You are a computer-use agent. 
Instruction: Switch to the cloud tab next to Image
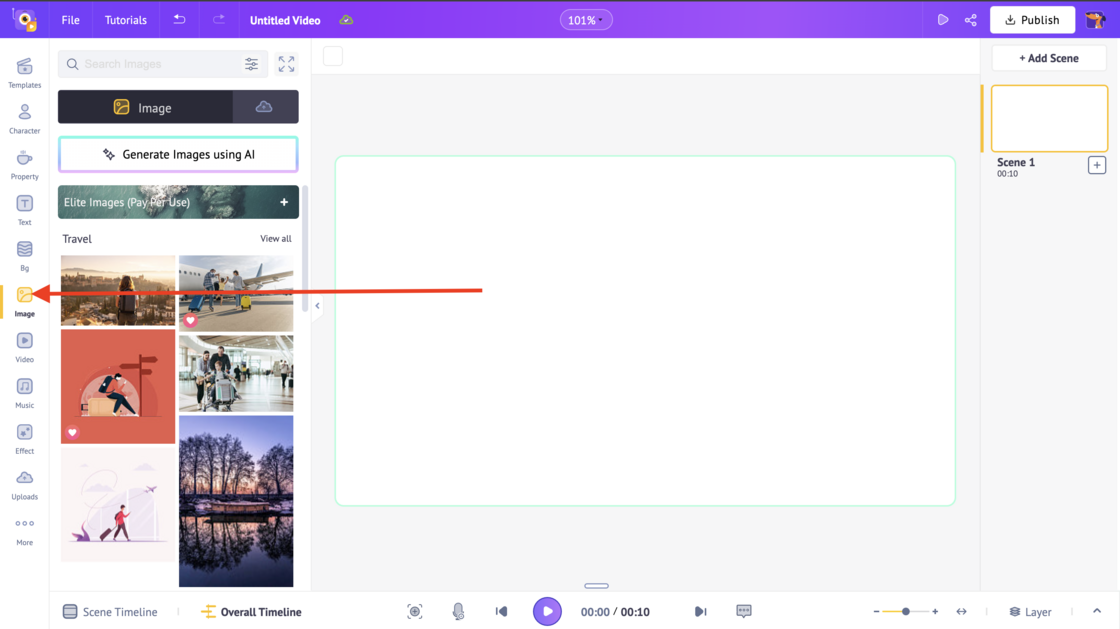[265, 106]
